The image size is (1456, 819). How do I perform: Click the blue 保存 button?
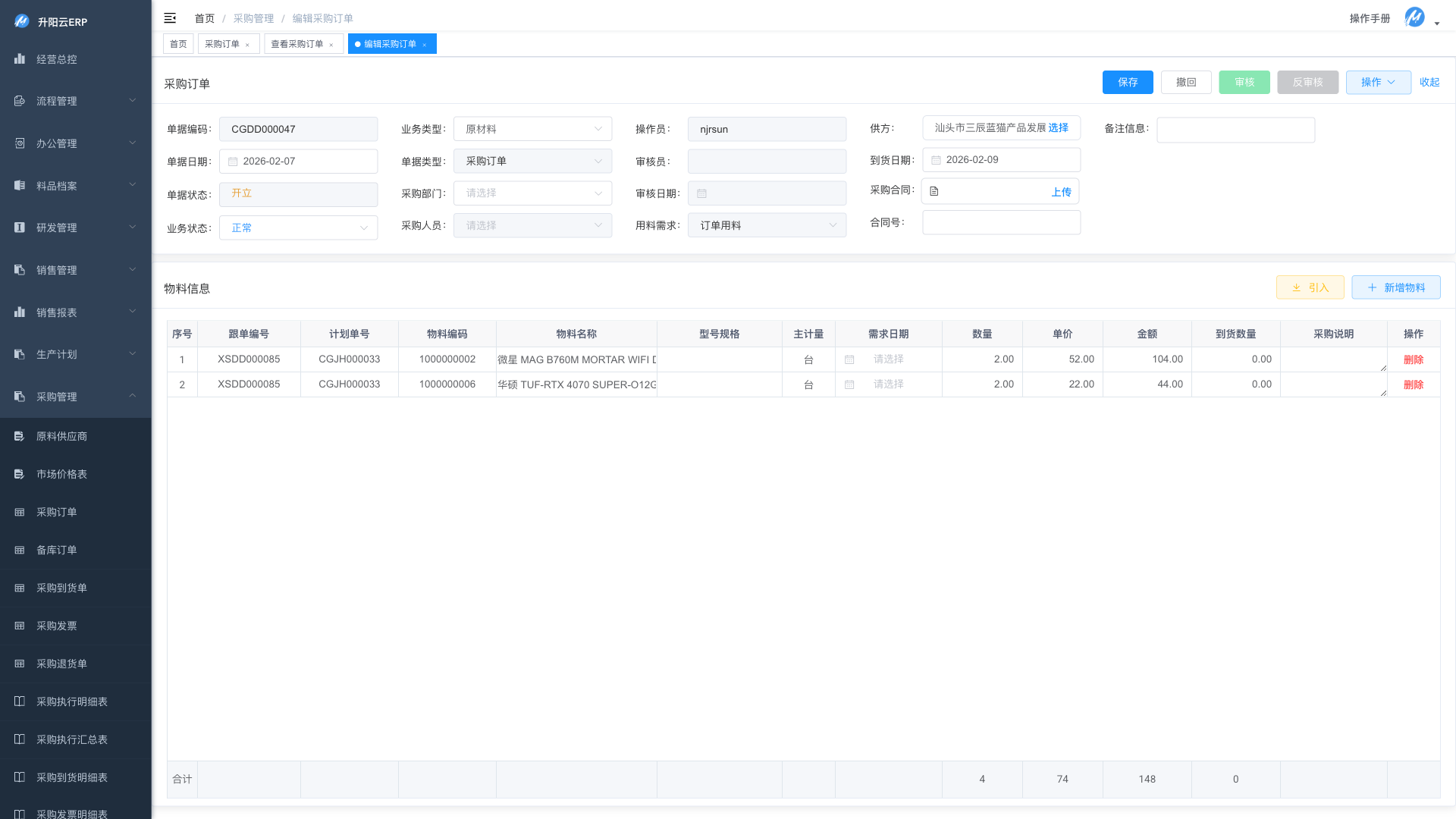click(1127, 82)
